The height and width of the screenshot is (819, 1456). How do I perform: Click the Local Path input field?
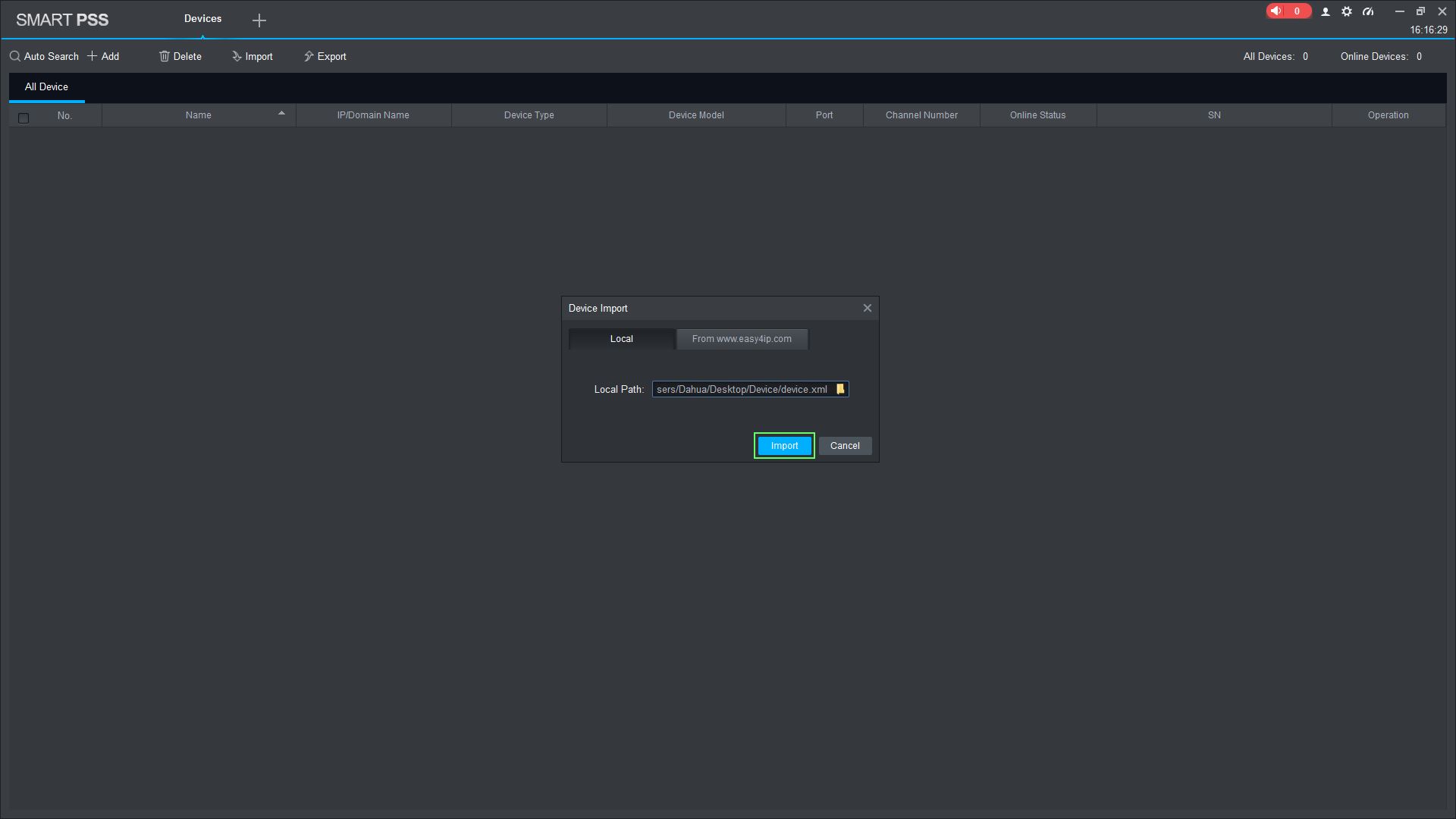click(x=742, y=390)
